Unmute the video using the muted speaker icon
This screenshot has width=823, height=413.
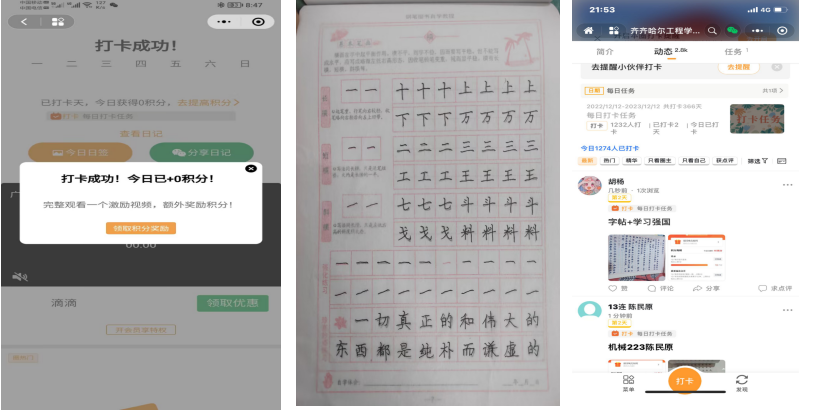tap(18, 276)
